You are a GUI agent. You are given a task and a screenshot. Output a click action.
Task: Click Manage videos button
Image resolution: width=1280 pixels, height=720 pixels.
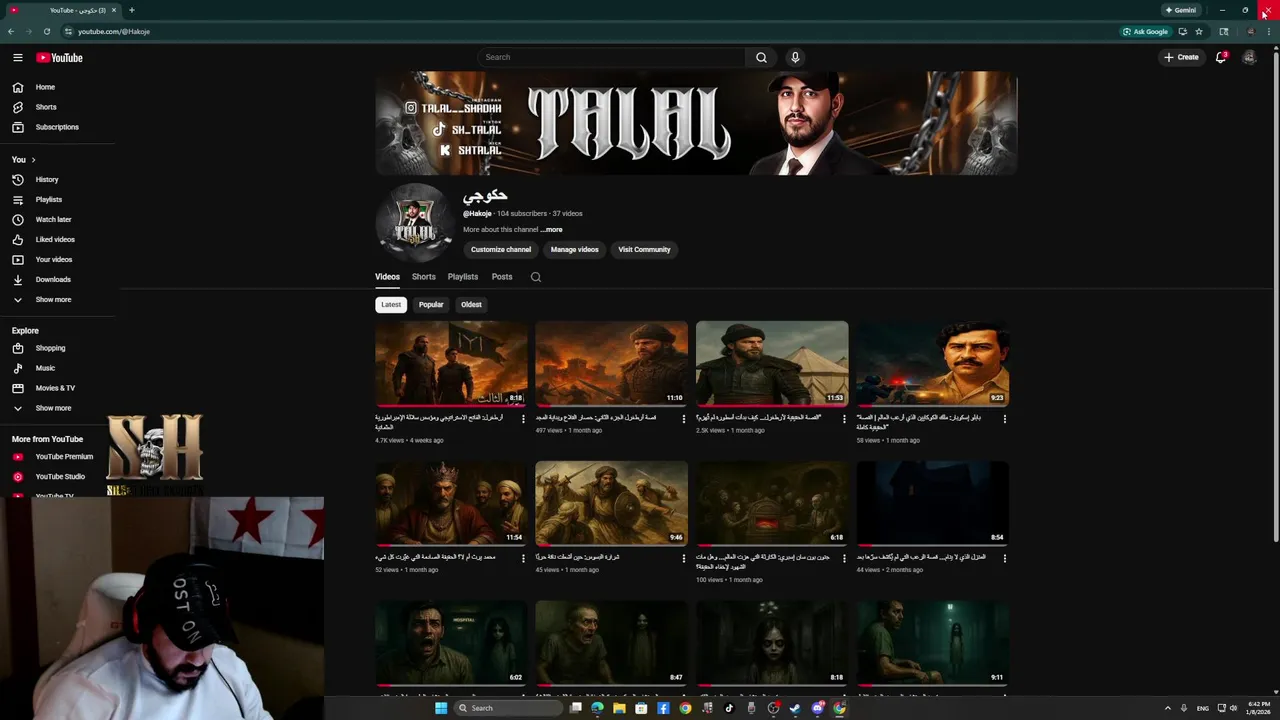574,250
